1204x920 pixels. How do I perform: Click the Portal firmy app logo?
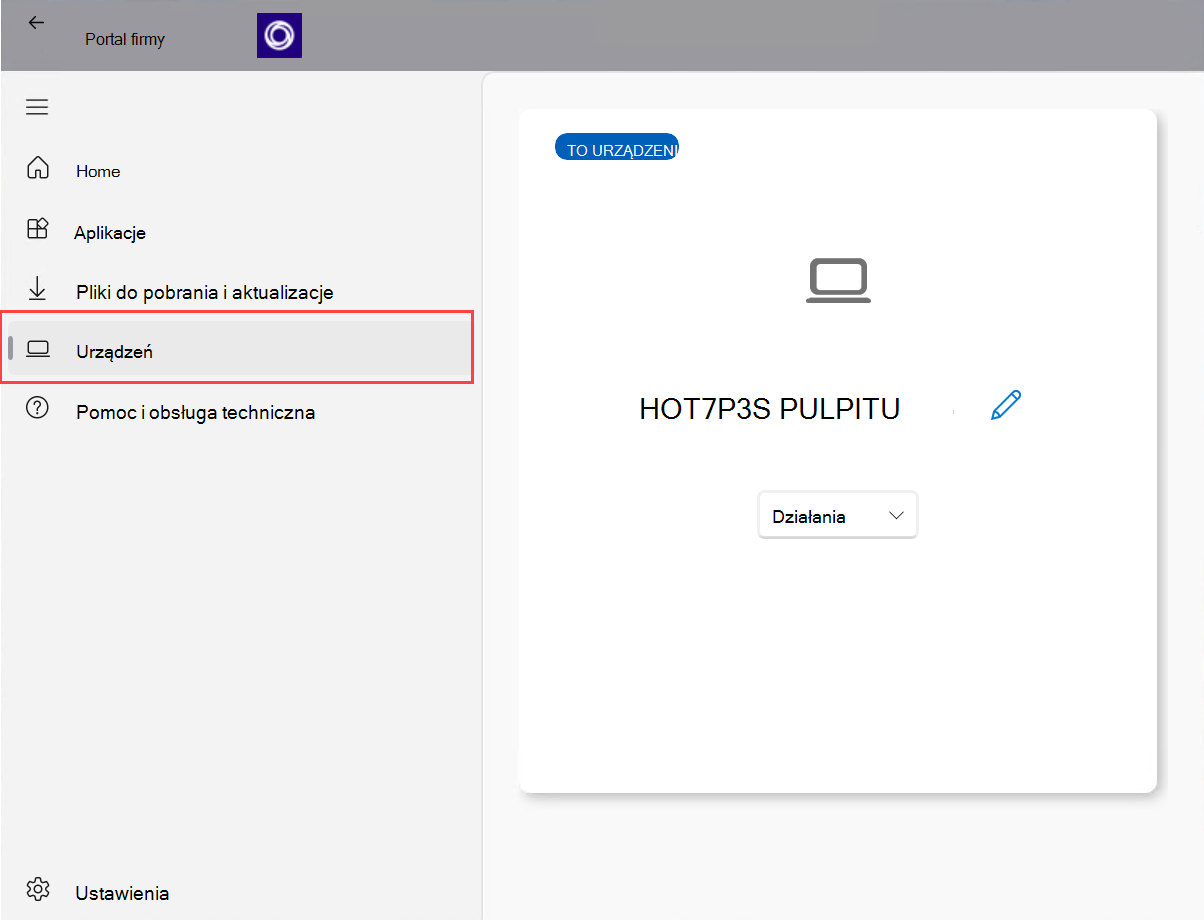click(278, 35)
